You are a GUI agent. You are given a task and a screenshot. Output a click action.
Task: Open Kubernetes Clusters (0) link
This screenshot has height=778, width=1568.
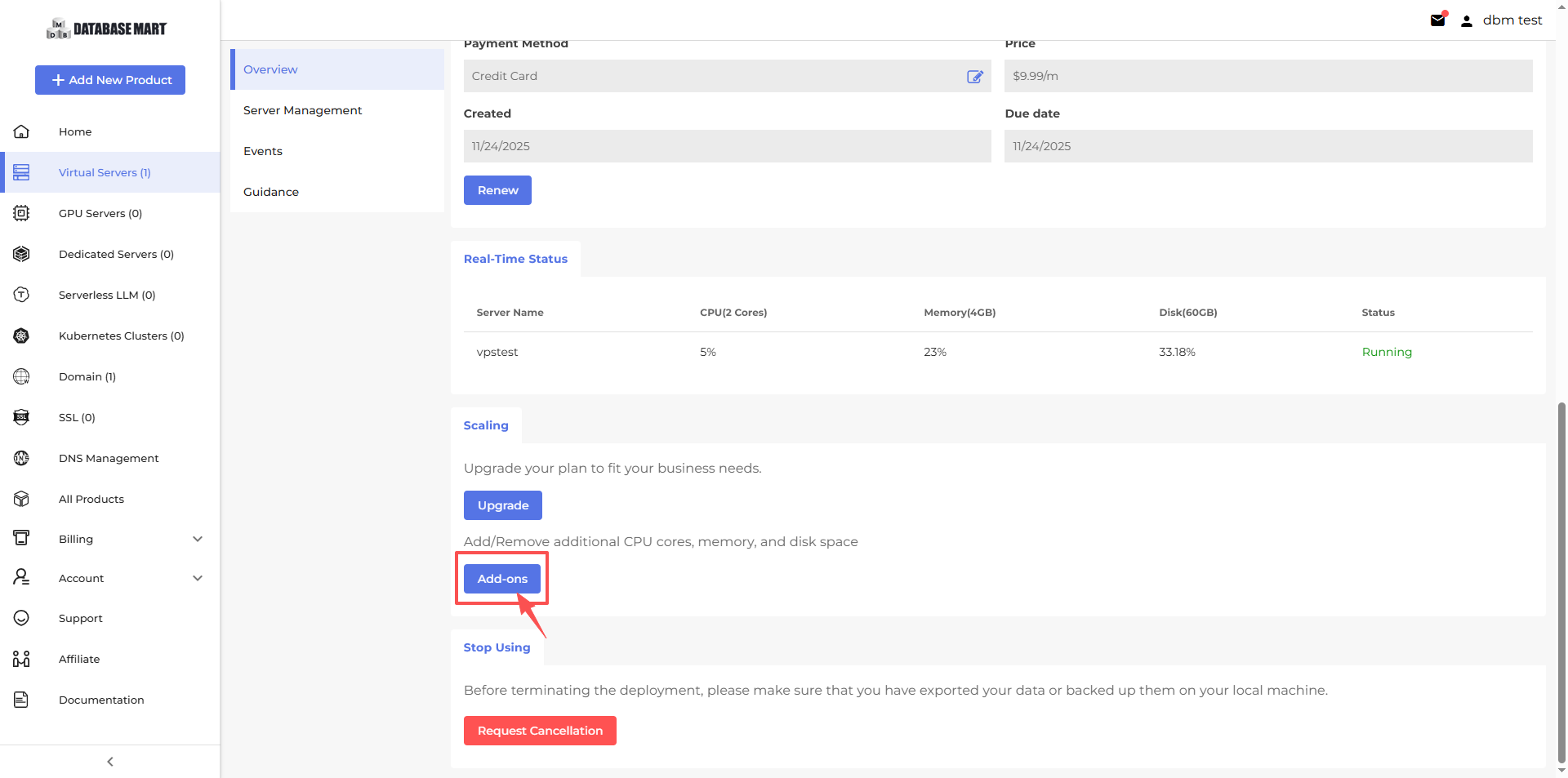[122, 336]
